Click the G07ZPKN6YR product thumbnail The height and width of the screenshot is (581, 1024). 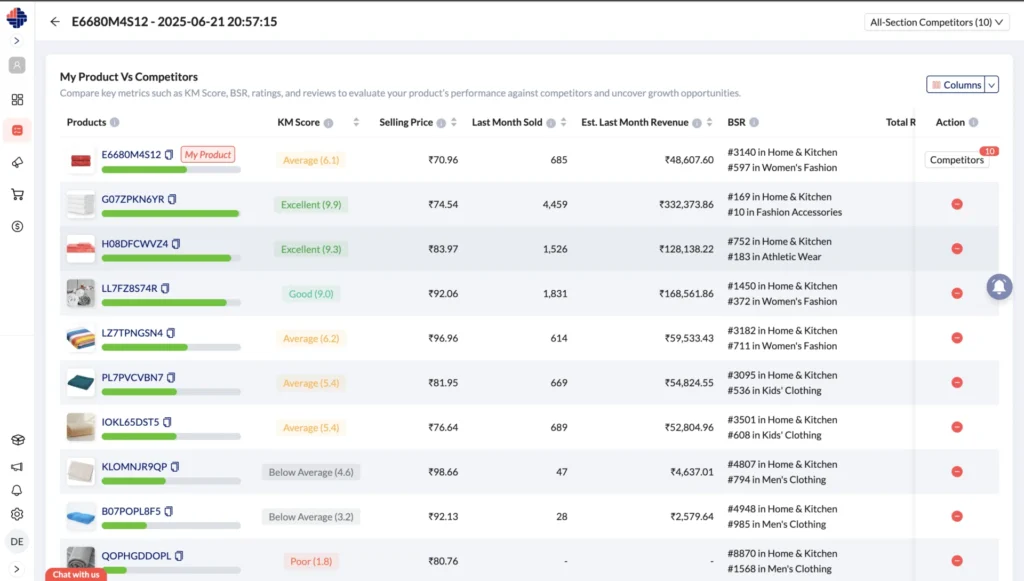click(x=80, y=204)
